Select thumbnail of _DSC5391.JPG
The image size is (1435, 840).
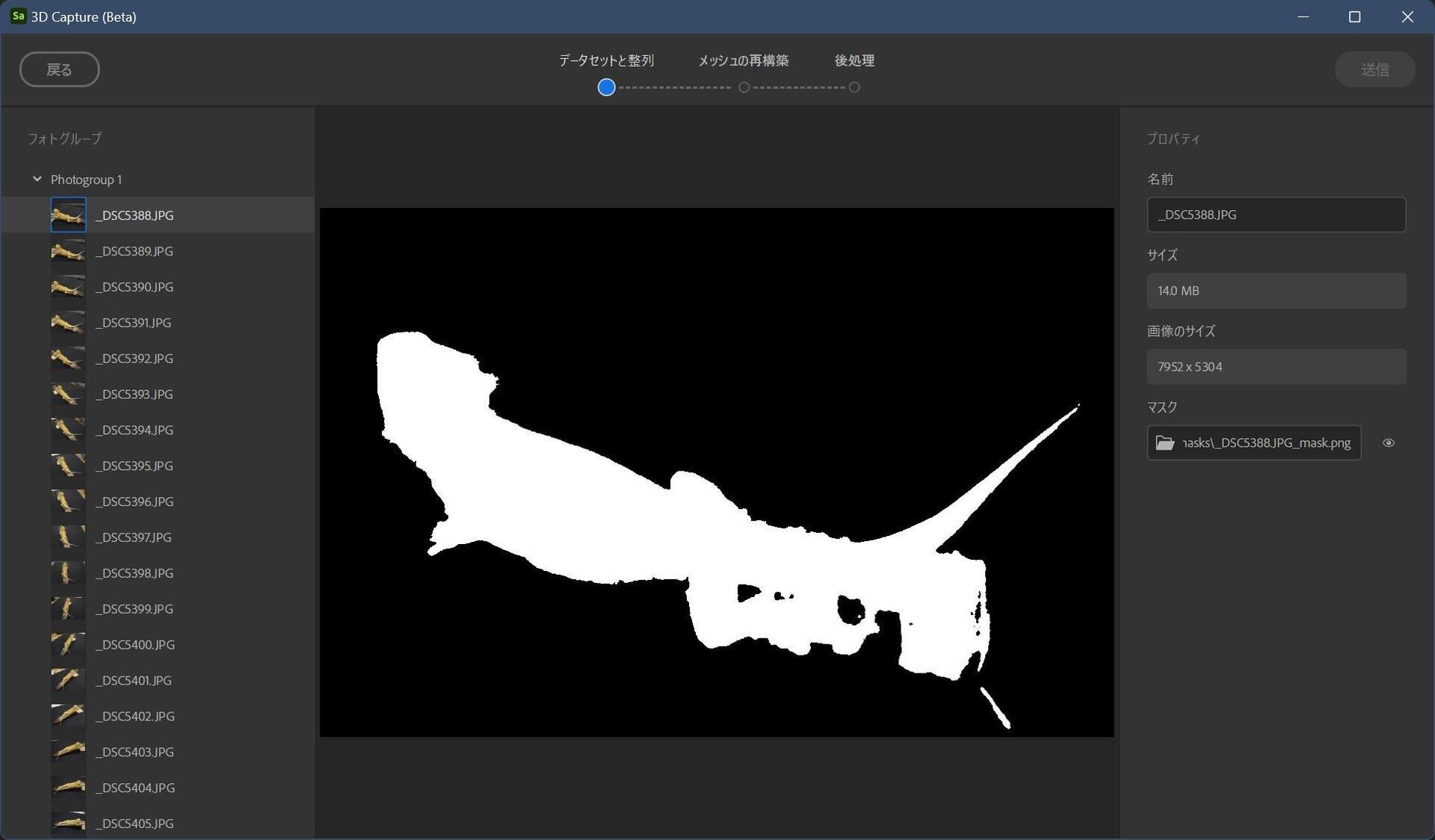[68, 323]
